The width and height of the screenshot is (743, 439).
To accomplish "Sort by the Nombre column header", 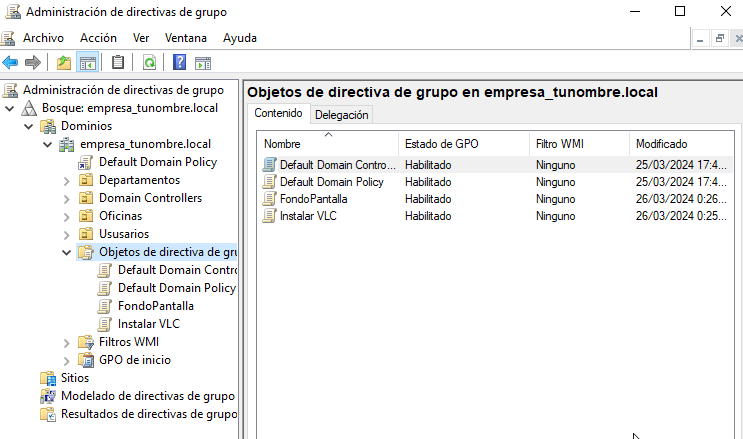I will coord(328,144).
